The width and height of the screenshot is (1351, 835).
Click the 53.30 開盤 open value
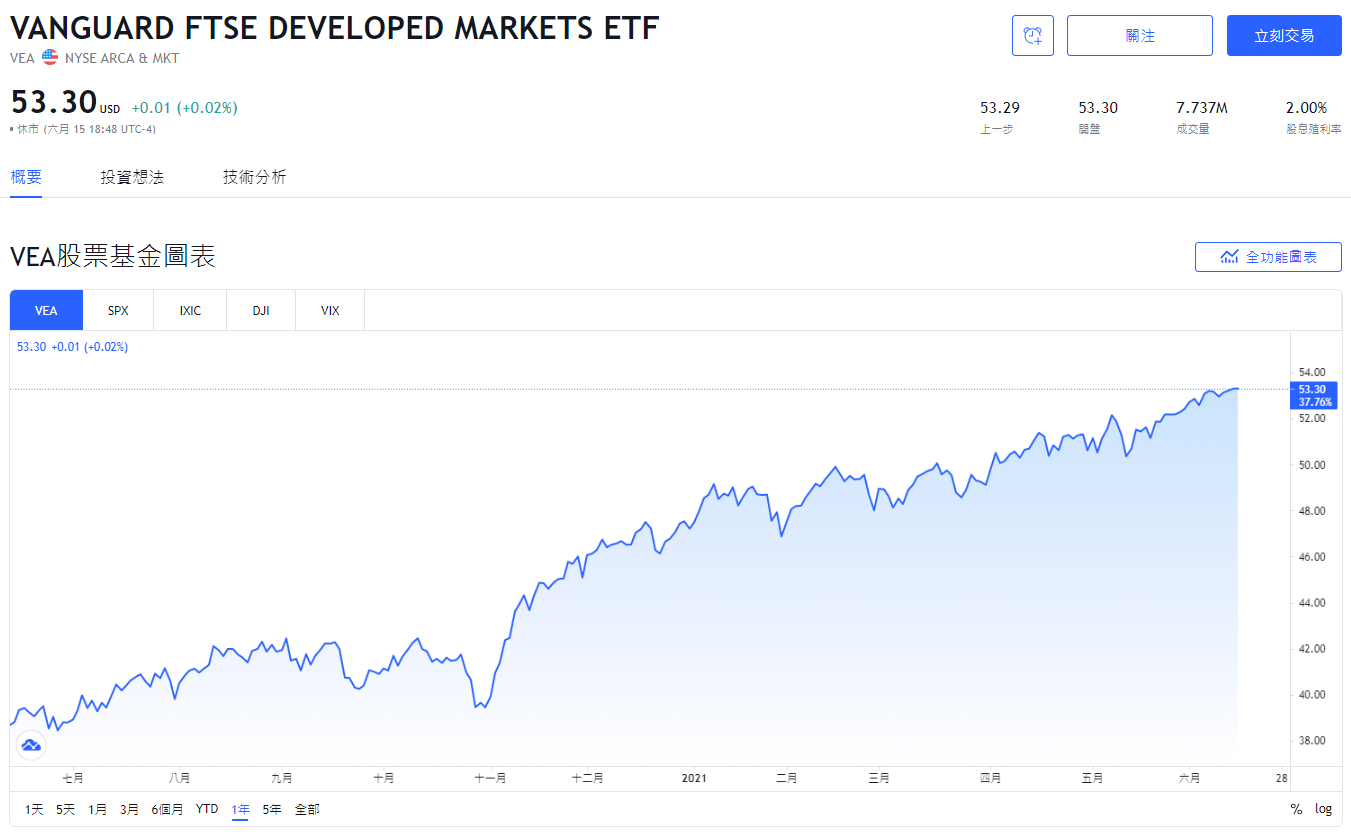tap(1098, 107)
